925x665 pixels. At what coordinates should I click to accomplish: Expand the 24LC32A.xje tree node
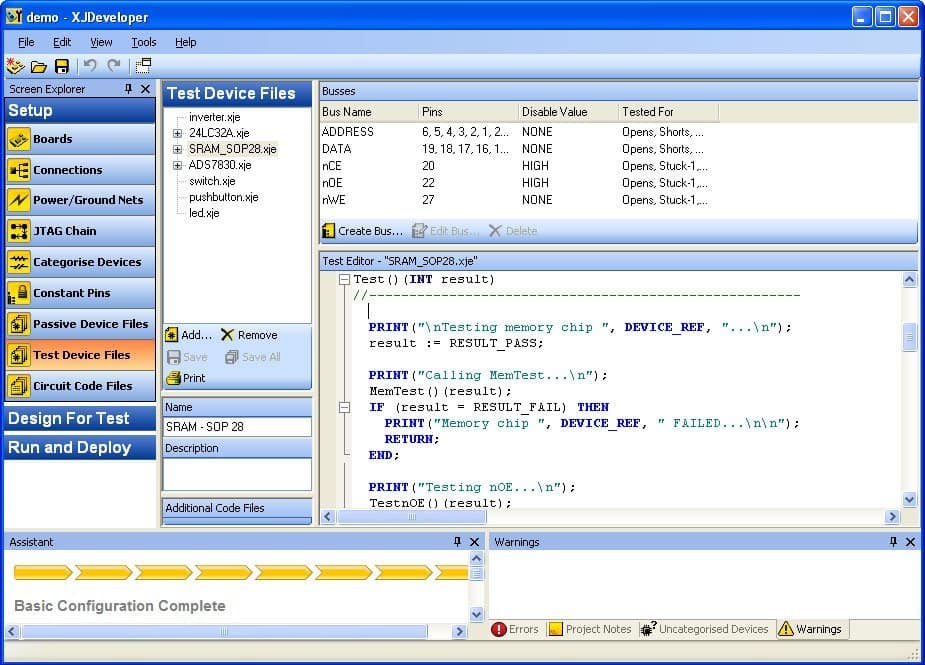[x=177, y=133]
